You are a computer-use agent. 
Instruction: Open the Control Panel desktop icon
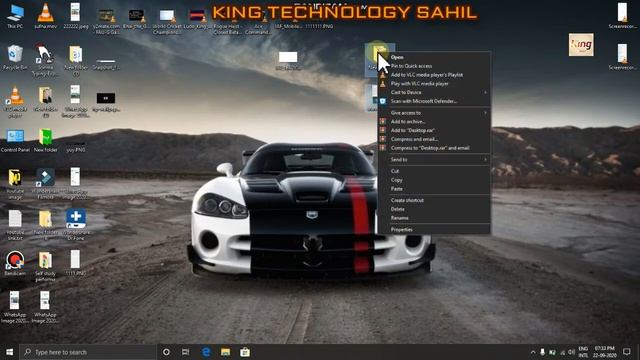[x=15, y=141]
